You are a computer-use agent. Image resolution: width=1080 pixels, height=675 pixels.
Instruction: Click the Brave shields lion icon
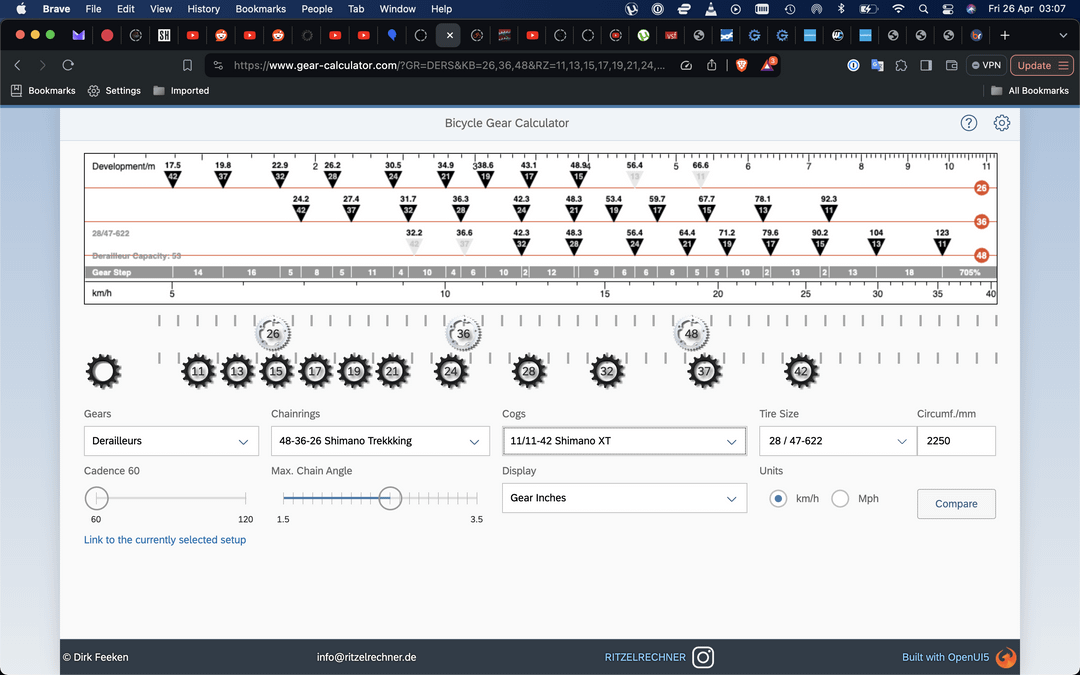pos(741,65)
